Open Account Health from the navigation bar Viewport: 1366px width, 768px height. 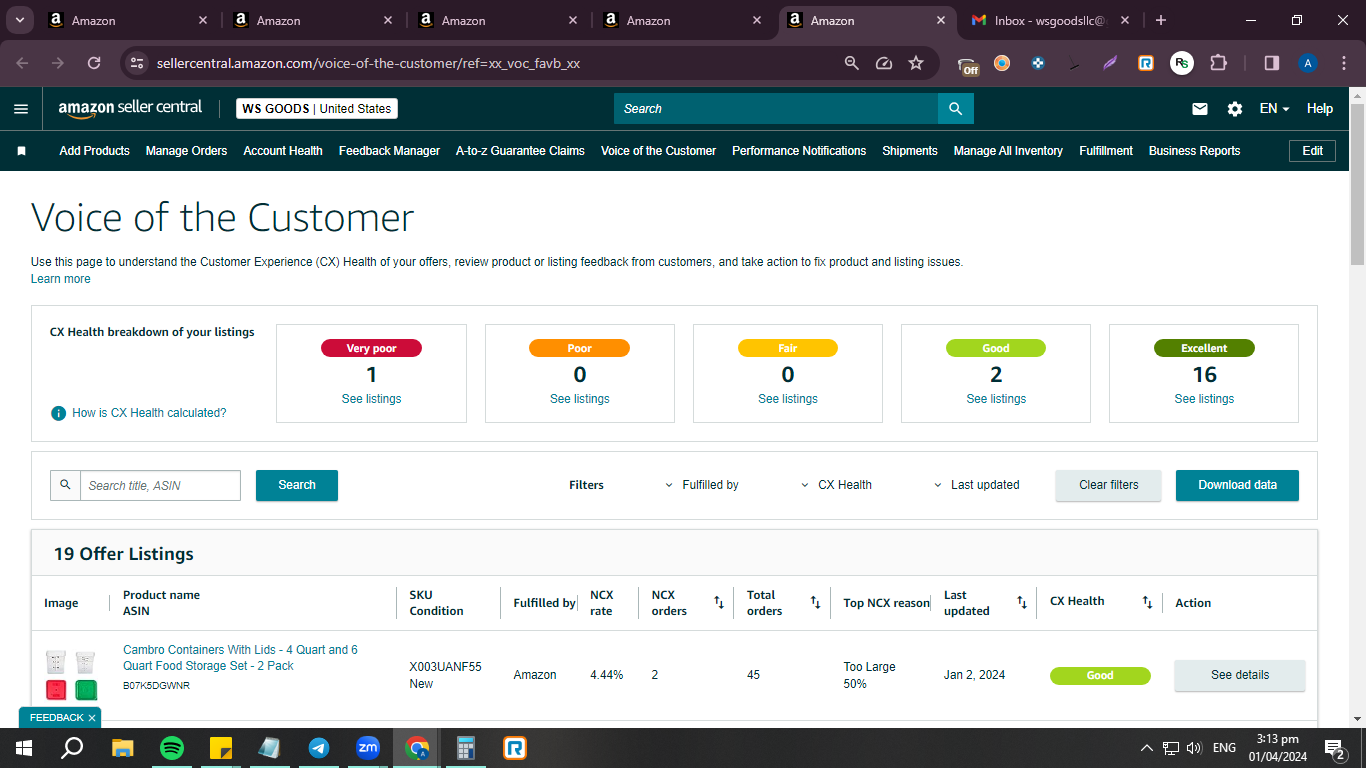283,151
